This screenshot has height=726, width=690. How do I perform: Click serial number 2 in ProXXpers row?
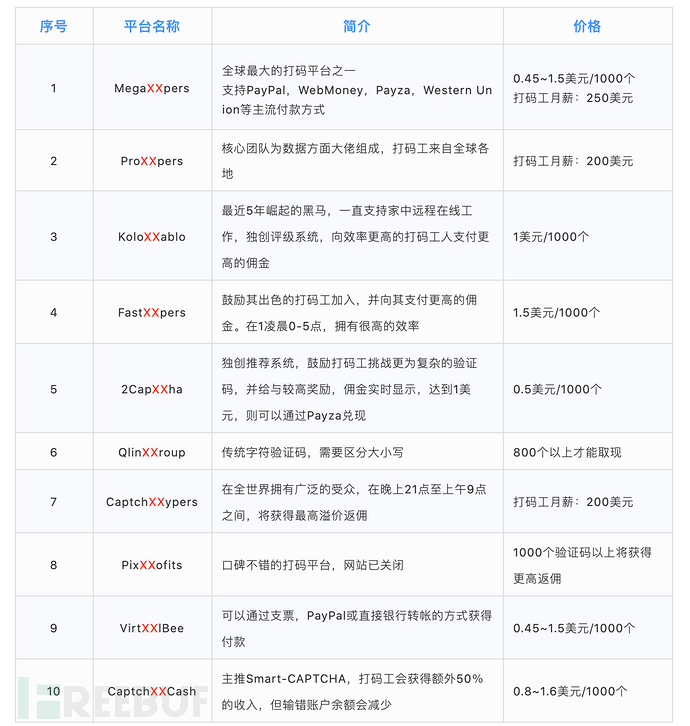click(54, 161)
